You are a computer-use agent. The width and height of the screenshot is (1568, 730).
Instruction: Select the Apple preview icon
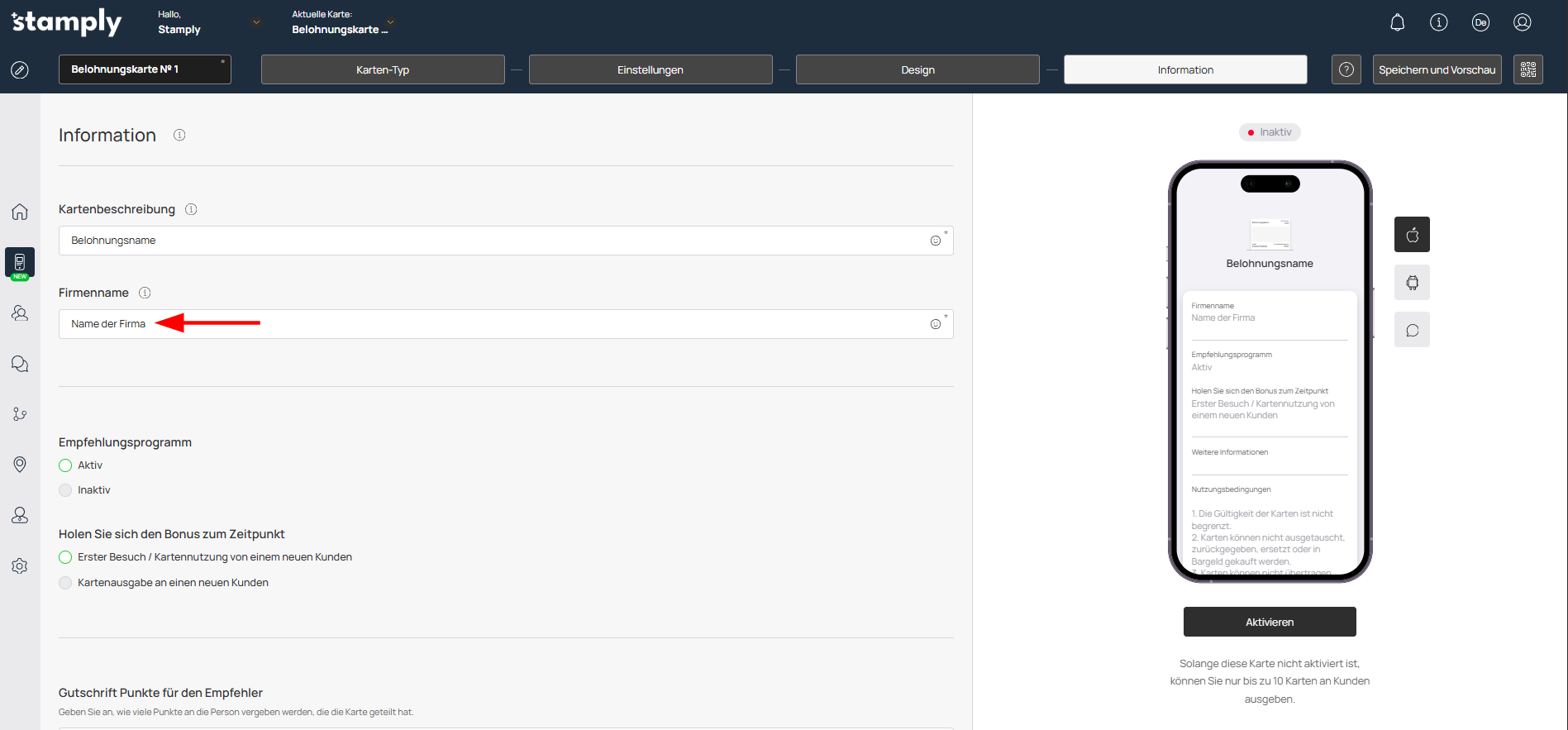pos(1412,235)
